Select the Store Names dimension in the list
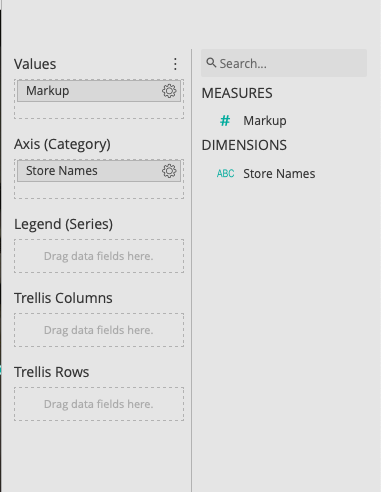This screenshot has height=492, width=381. (x=279, y=174)
